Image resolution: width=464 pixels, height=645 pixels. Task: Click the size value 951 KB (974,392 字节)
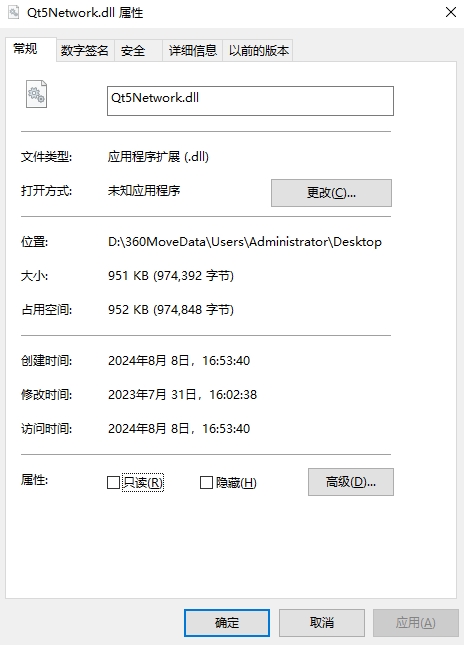(x=171, y=275)
